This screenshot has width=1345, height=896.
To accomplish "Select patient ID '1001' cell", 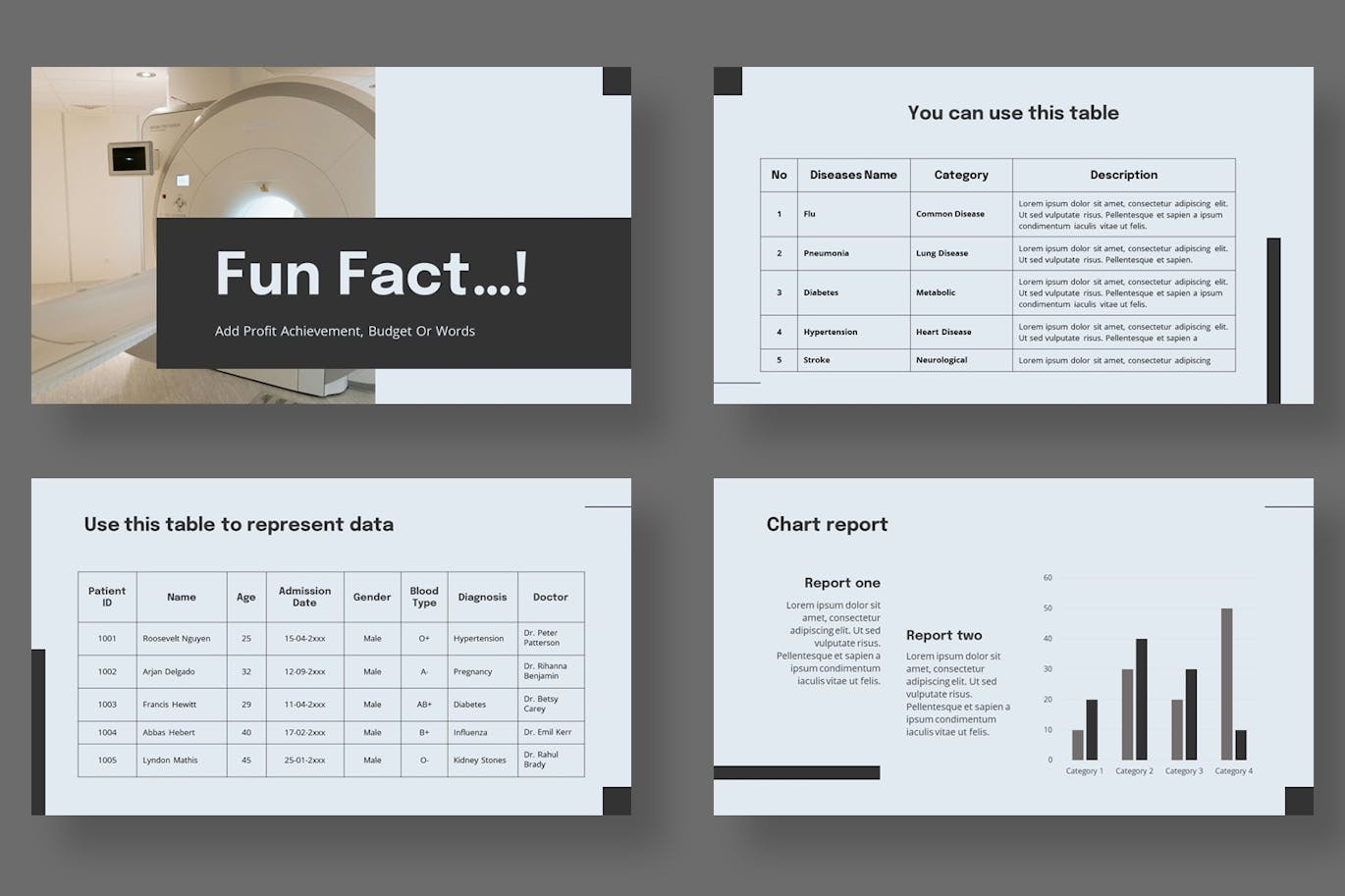I will click(107, 639).
